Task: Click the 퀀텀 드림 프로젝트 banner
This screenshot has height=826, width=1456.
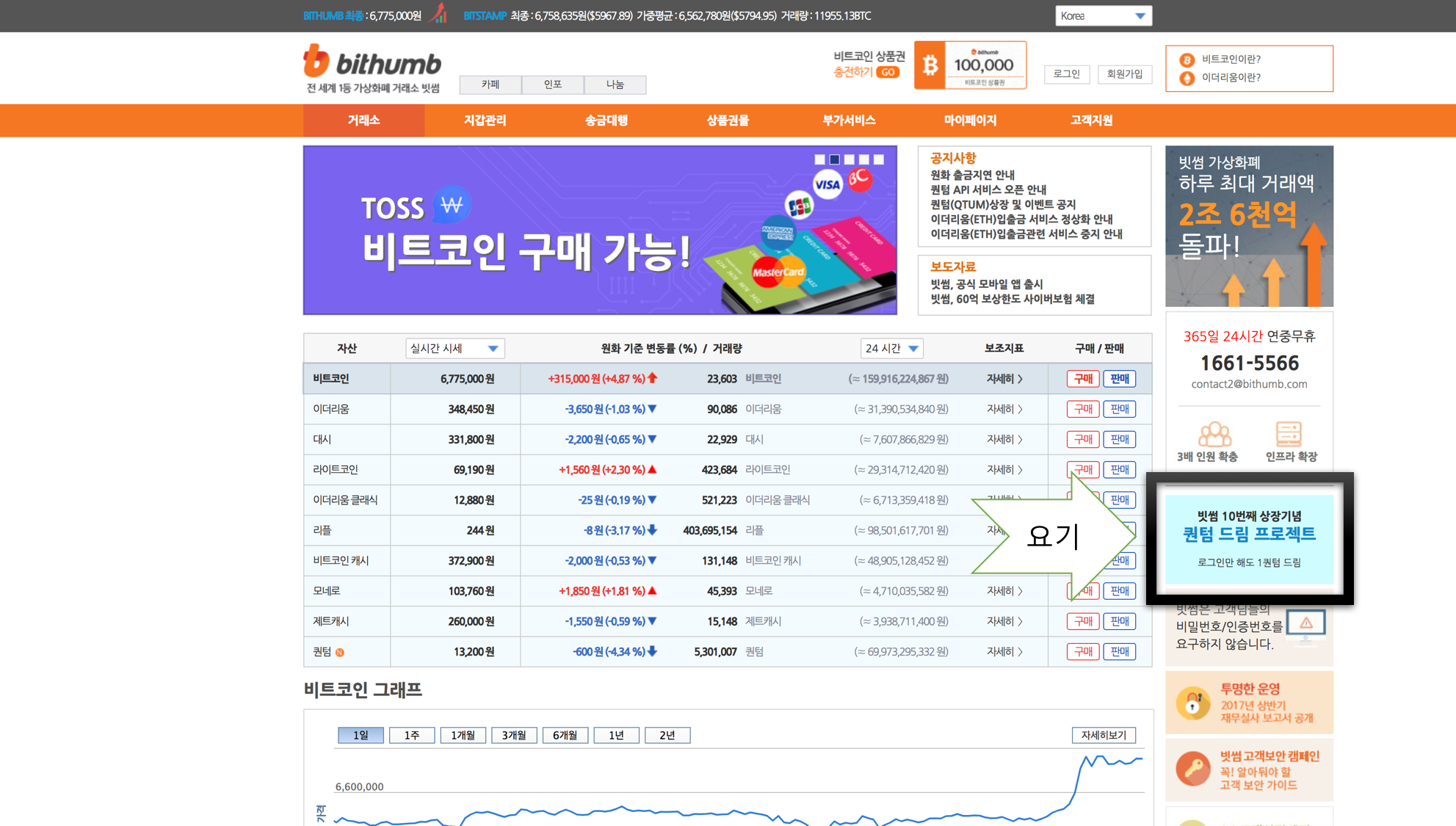Action: (1249, 539)
